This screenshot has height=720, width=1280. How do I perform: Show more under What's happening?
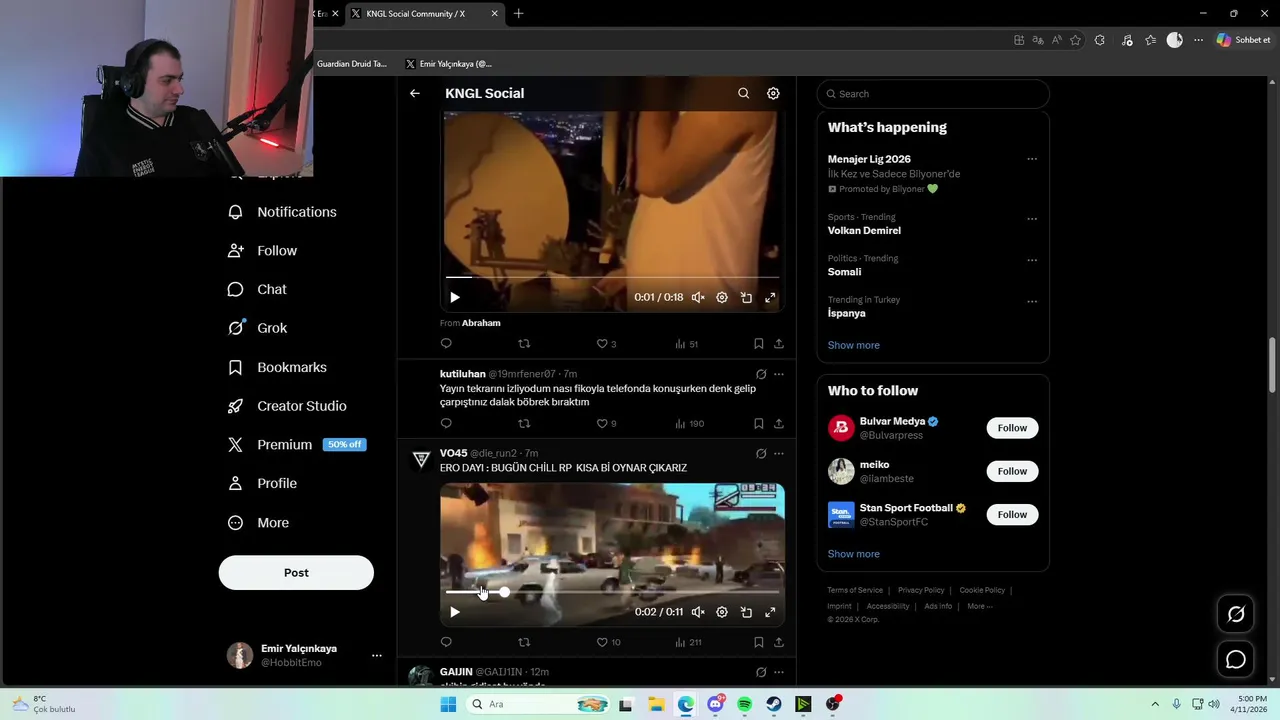[x=854, y=345]
